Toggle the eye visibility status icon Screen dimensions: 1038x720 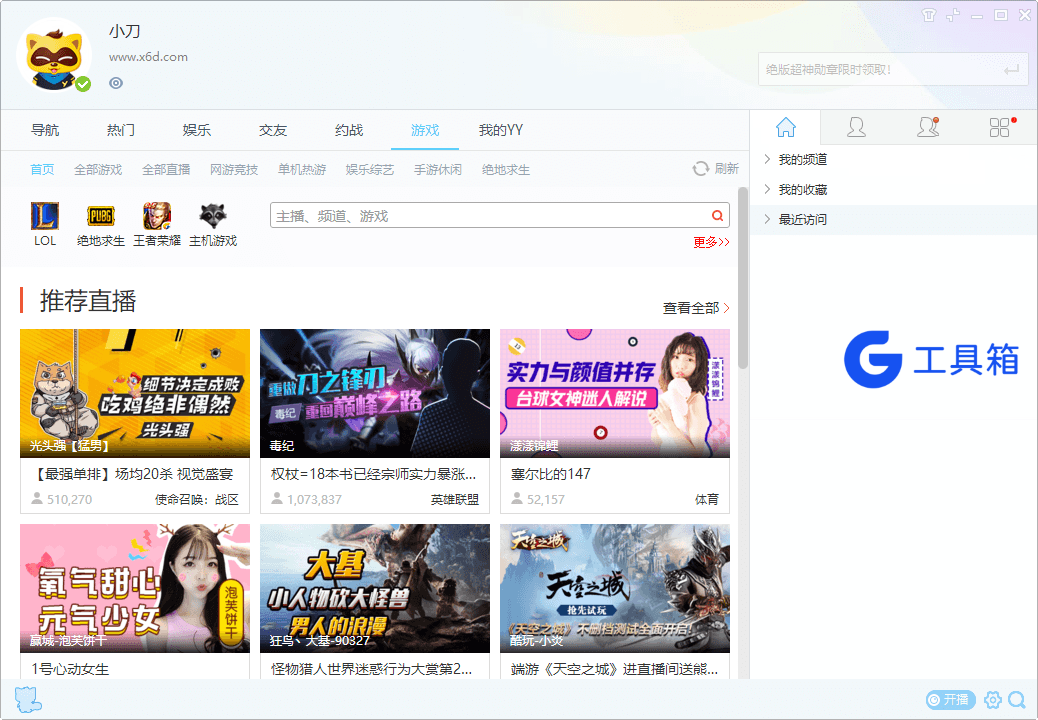pos(116,83)
